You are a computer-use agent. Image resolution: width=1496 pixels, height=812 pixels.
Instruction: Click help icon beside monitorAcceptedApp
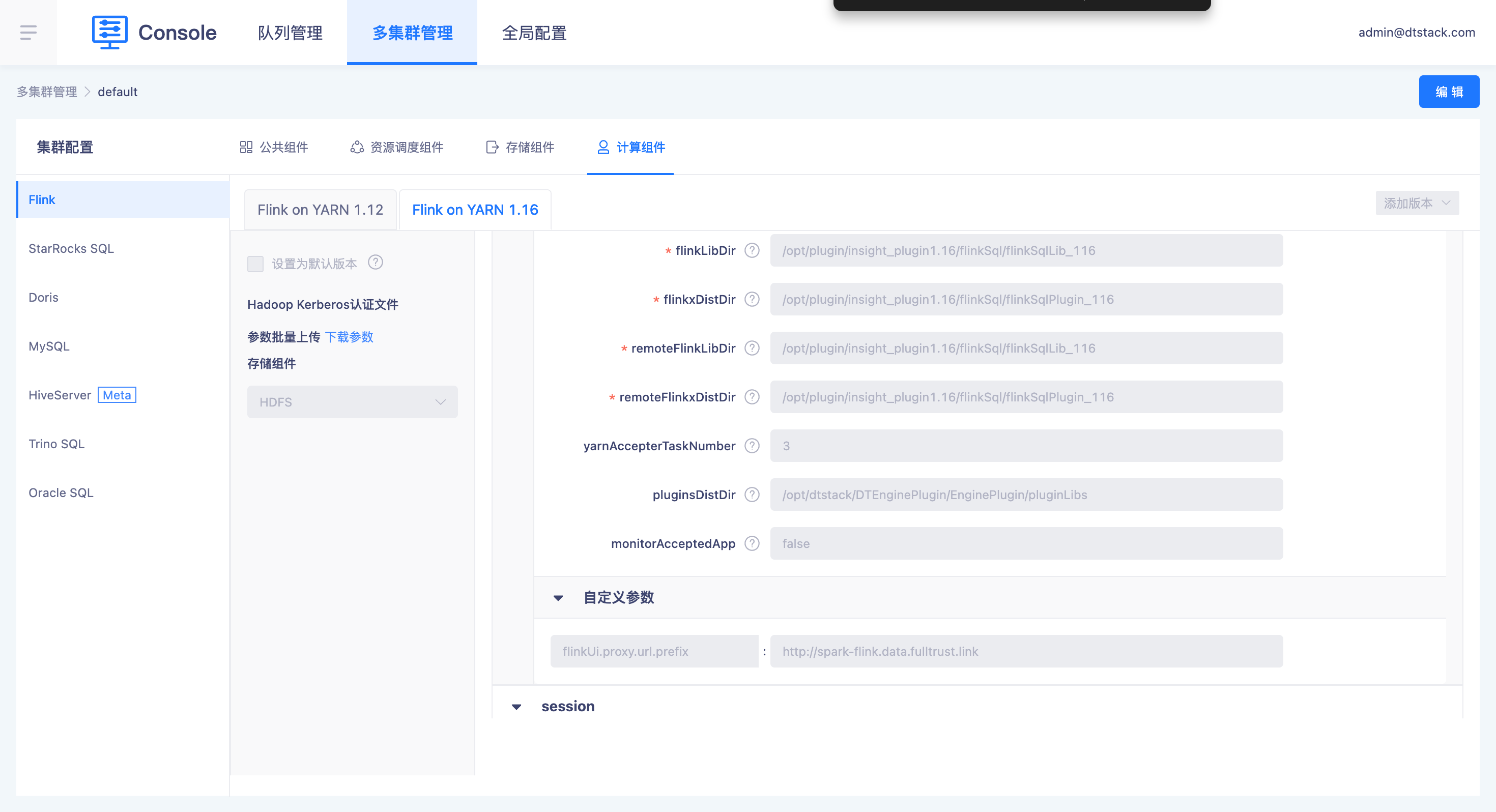(x=752, y=543)
